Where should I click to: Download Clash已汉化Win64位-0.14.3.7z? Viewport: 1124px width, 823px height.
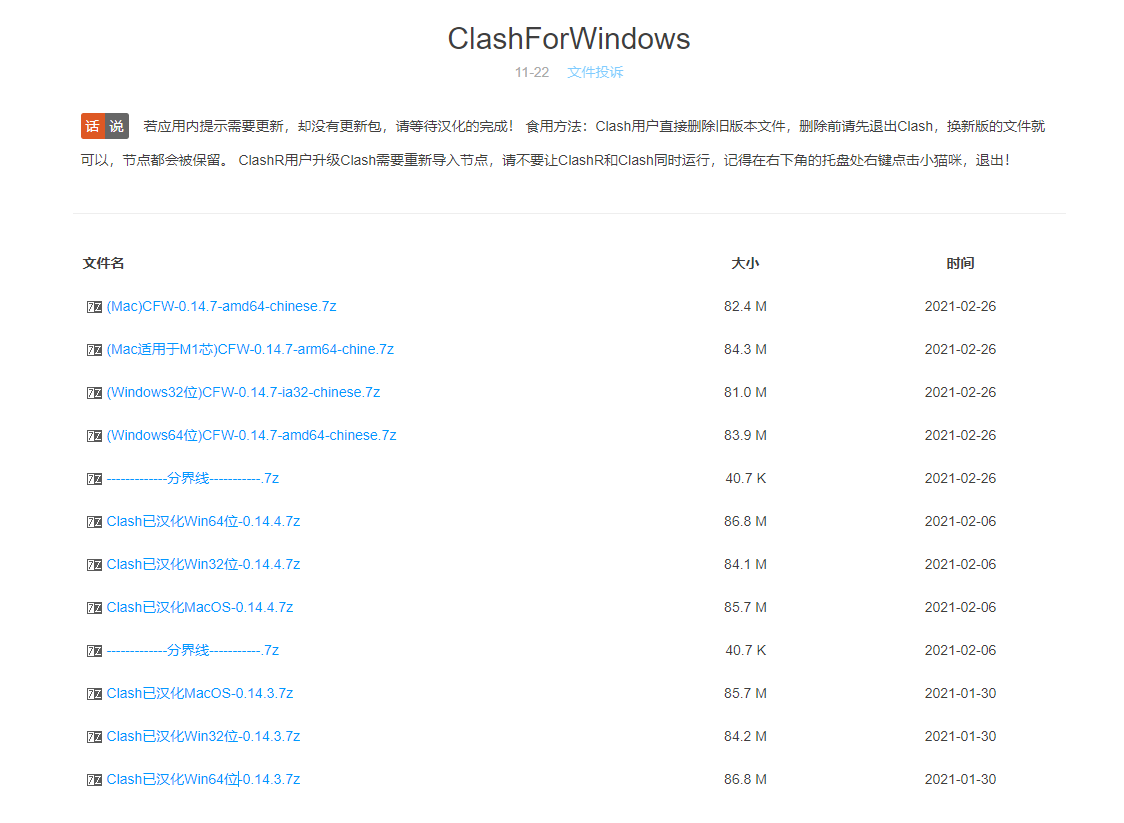tap(203, 779)
